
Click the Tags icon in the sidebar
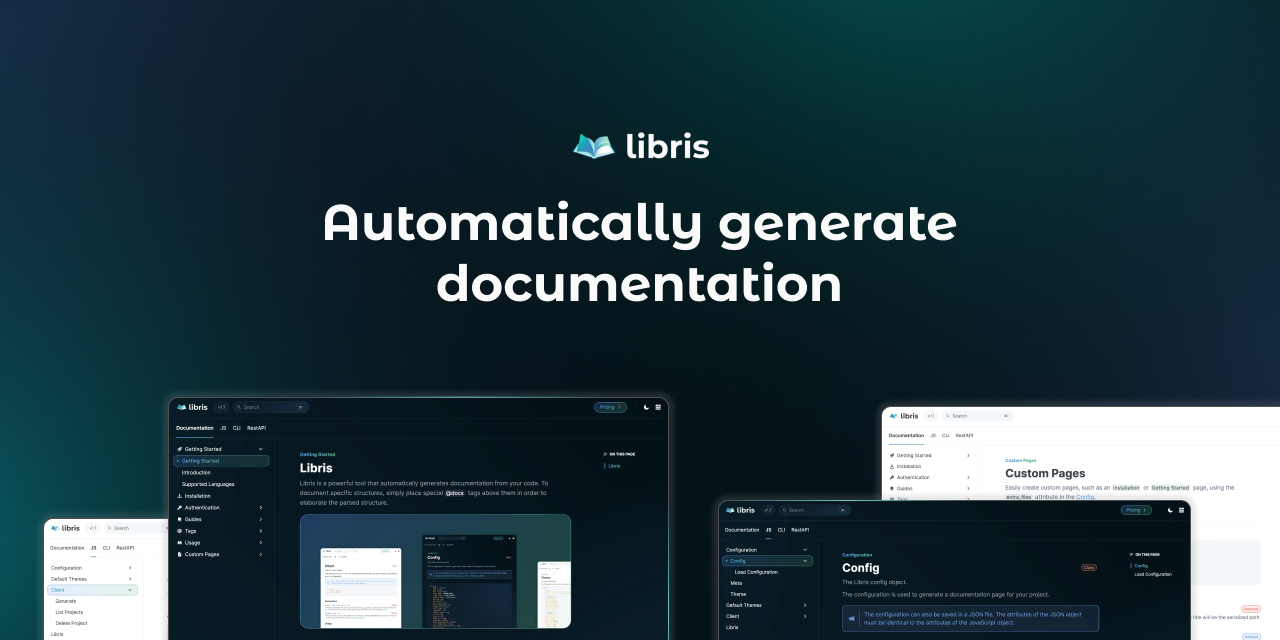(180, 531)
